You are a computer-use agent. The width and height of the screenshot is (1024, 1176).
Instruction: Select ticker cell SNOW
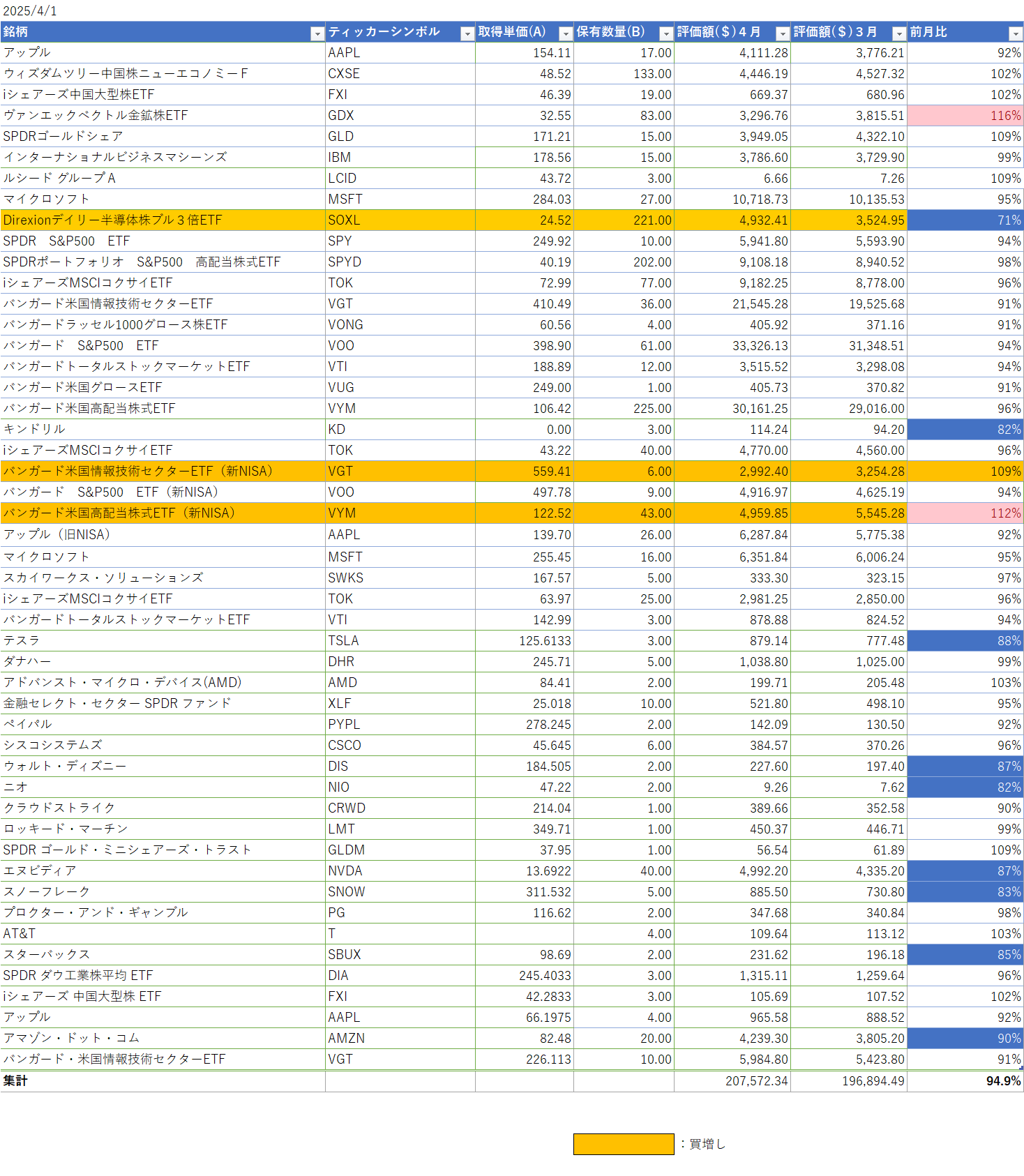coord(400,892)
